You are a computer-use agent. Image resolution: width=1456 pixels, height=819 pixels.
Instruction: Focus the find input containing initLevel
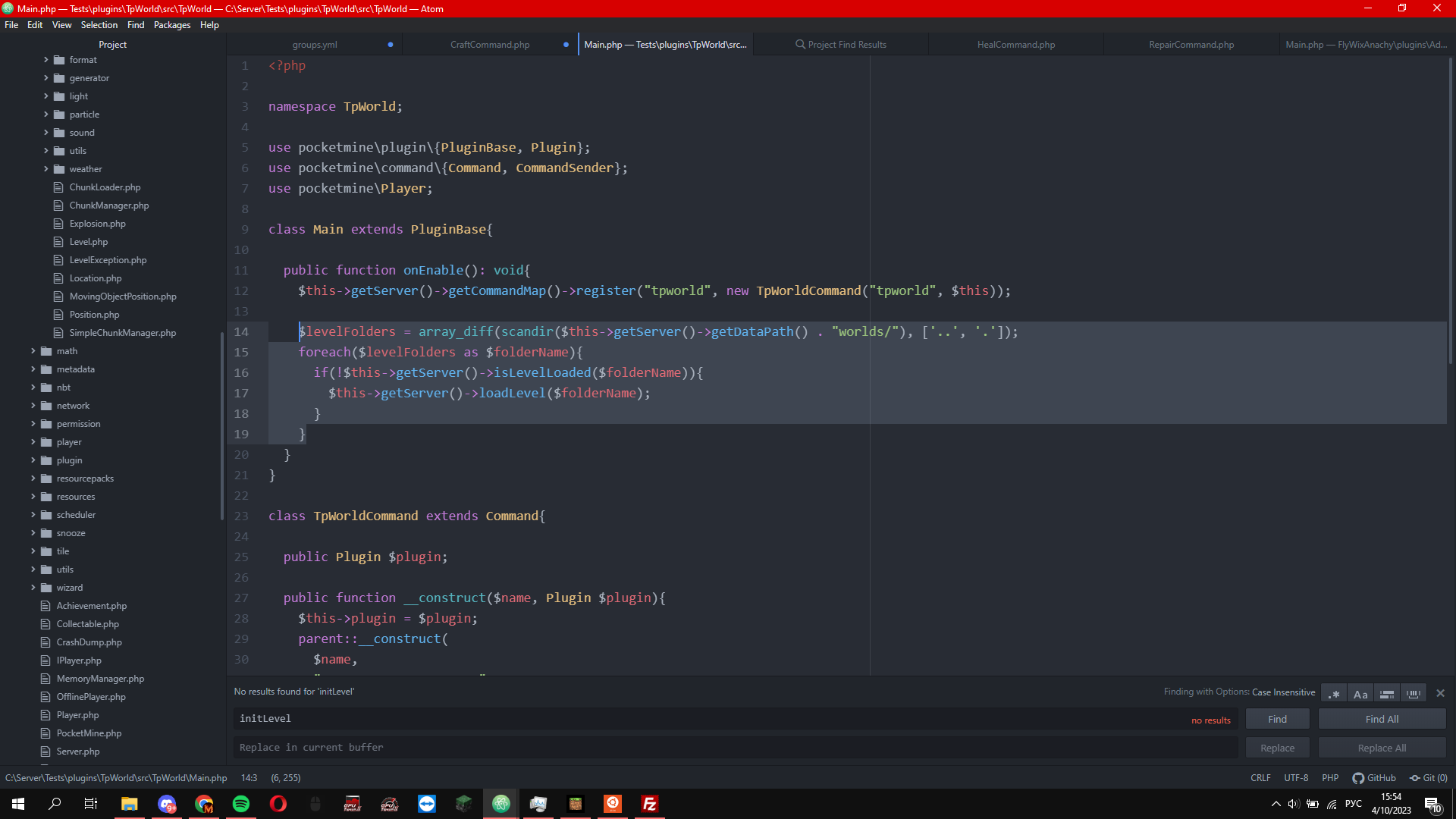click(x=735, y=719)
